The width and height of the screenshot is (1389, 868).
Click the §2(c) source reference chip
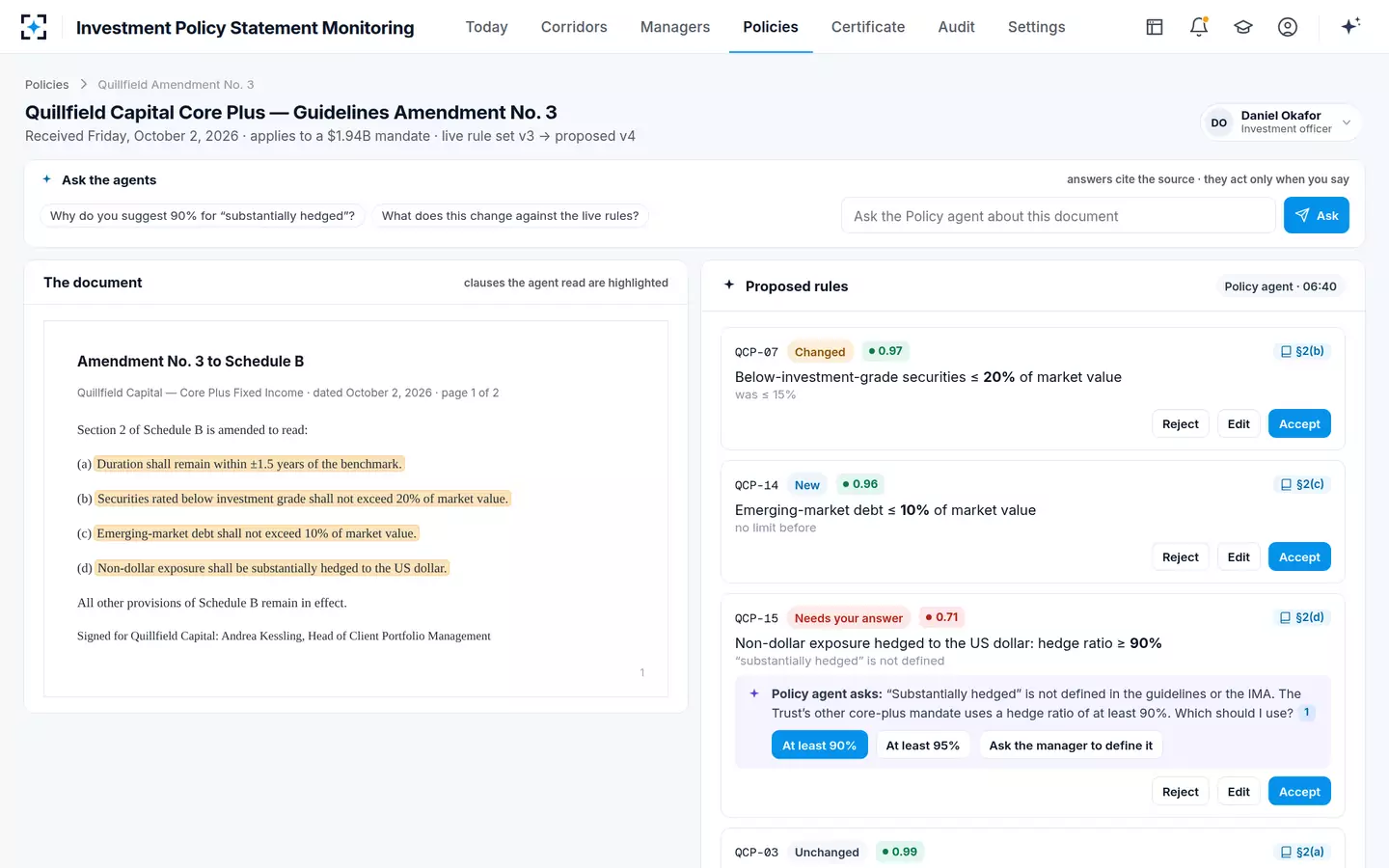pyautogui.click(x=1302, y=484)
